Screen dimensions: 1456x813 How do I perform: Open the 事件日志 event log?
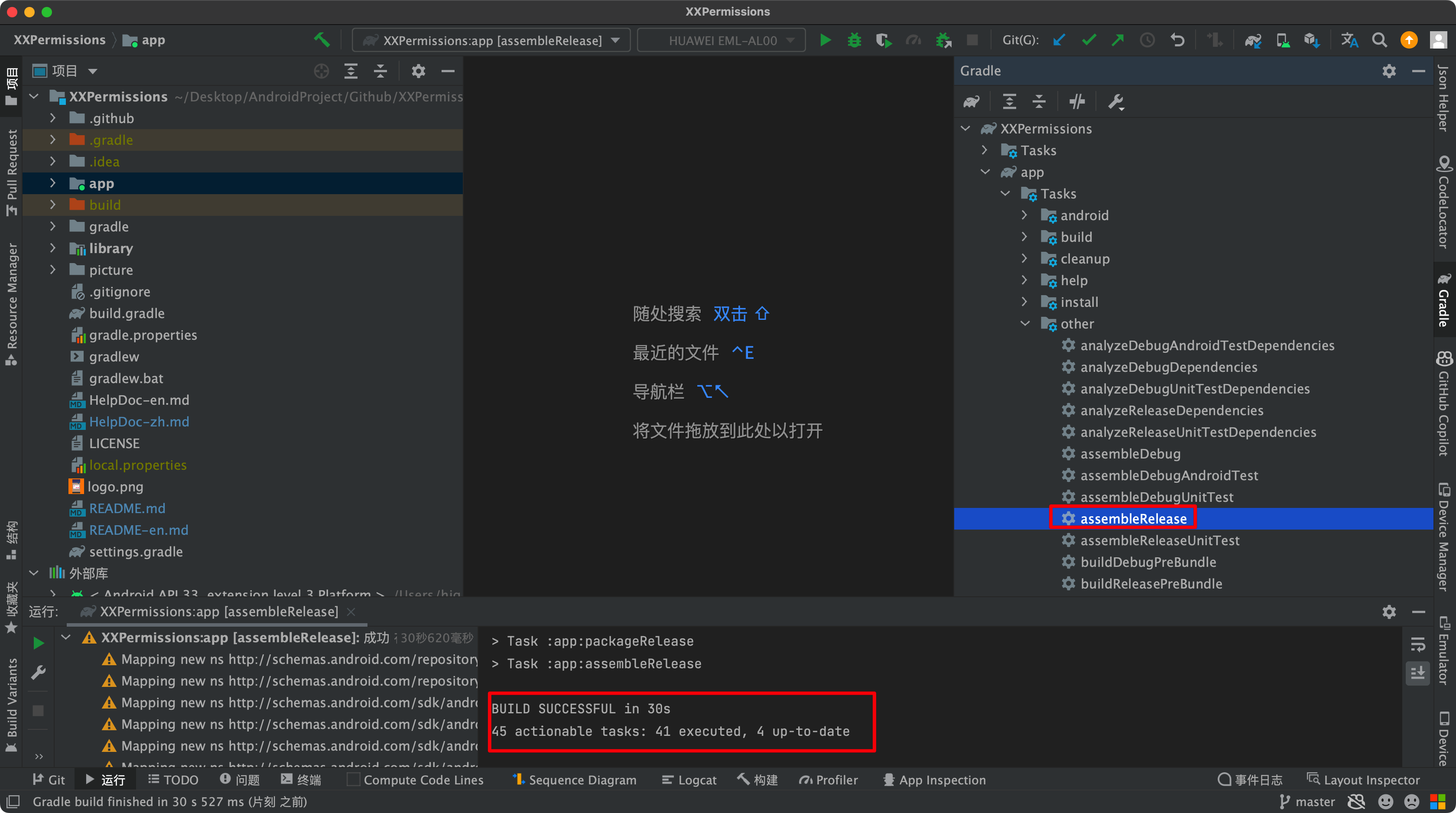pyautogui.click(x=1250, y=779)
